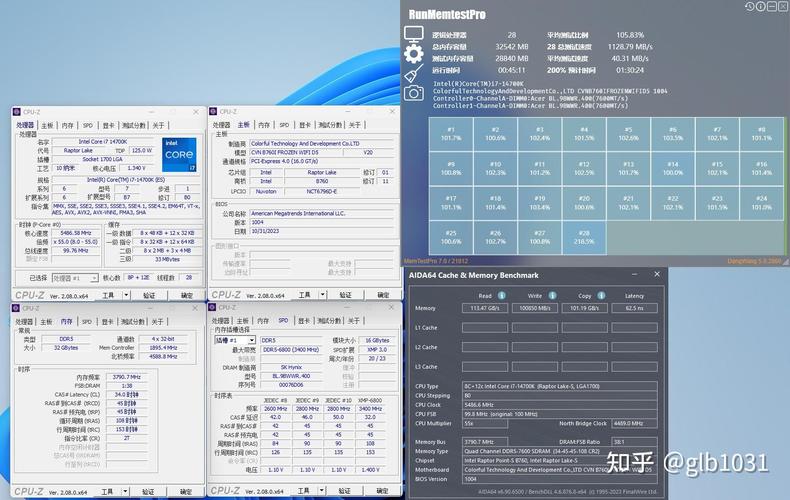Expand the 工具 arrow in CPU-Z processor window

point(126,295)
